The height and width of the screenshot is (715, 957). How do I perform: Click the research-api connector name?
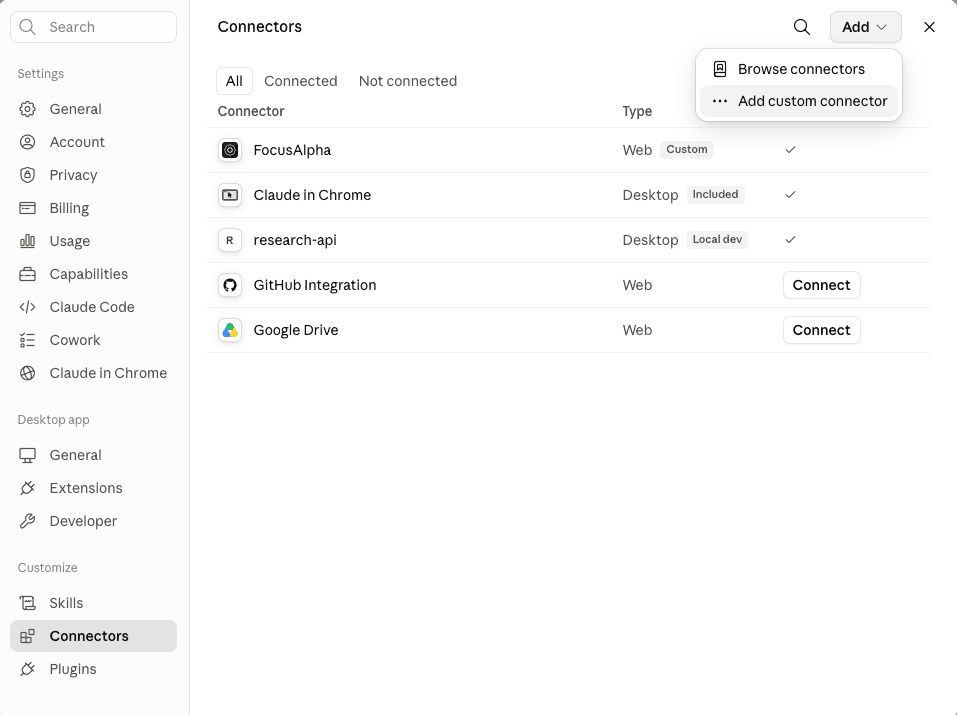tap(295, 240)
